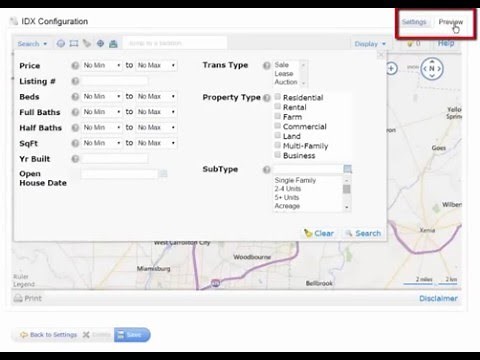The height and width of the screenshot is (360, 480).
Task: Open the Help link
Action: tap(446, 43)
